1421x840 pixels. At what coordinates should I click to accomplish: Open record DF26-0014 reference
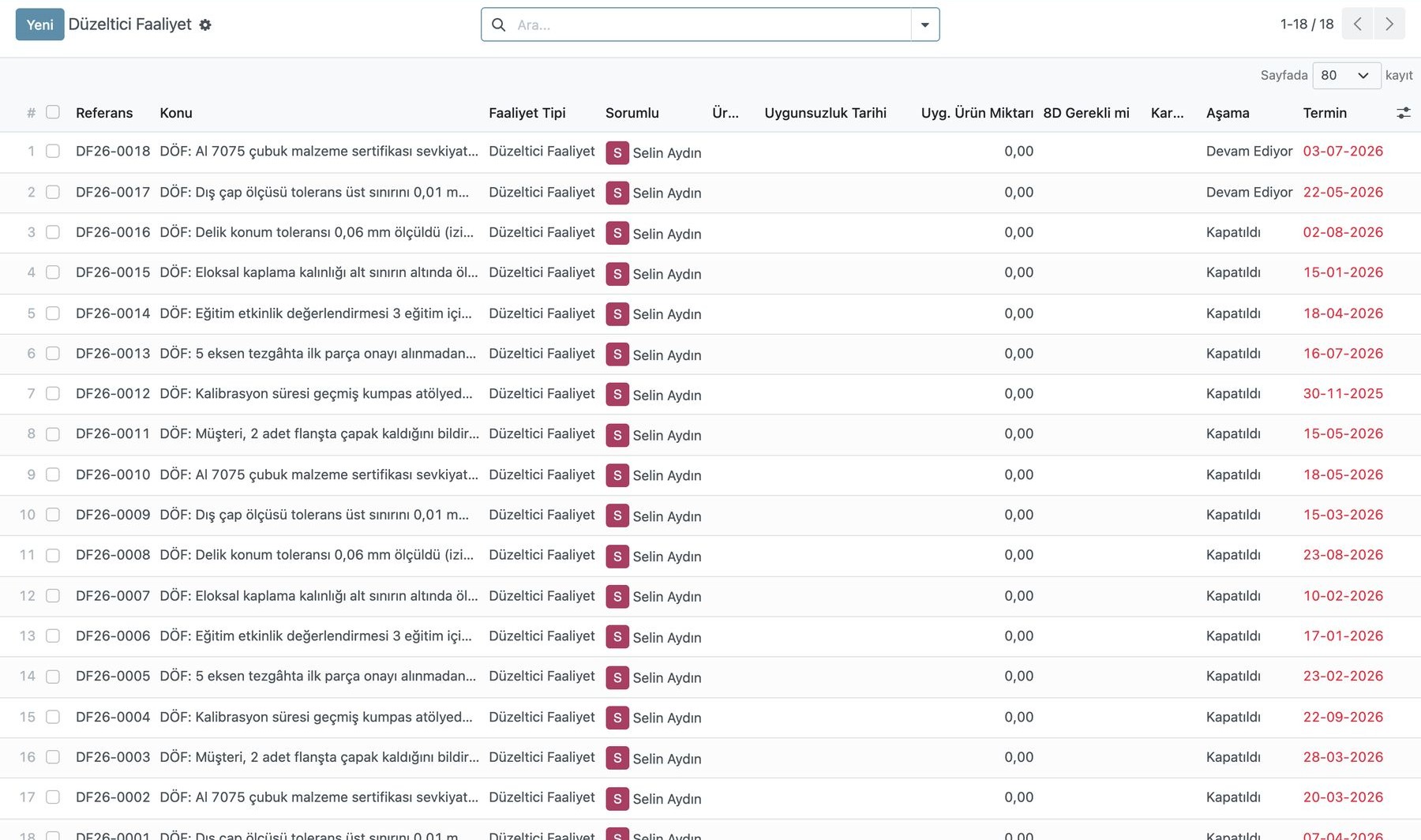[113, 313]
